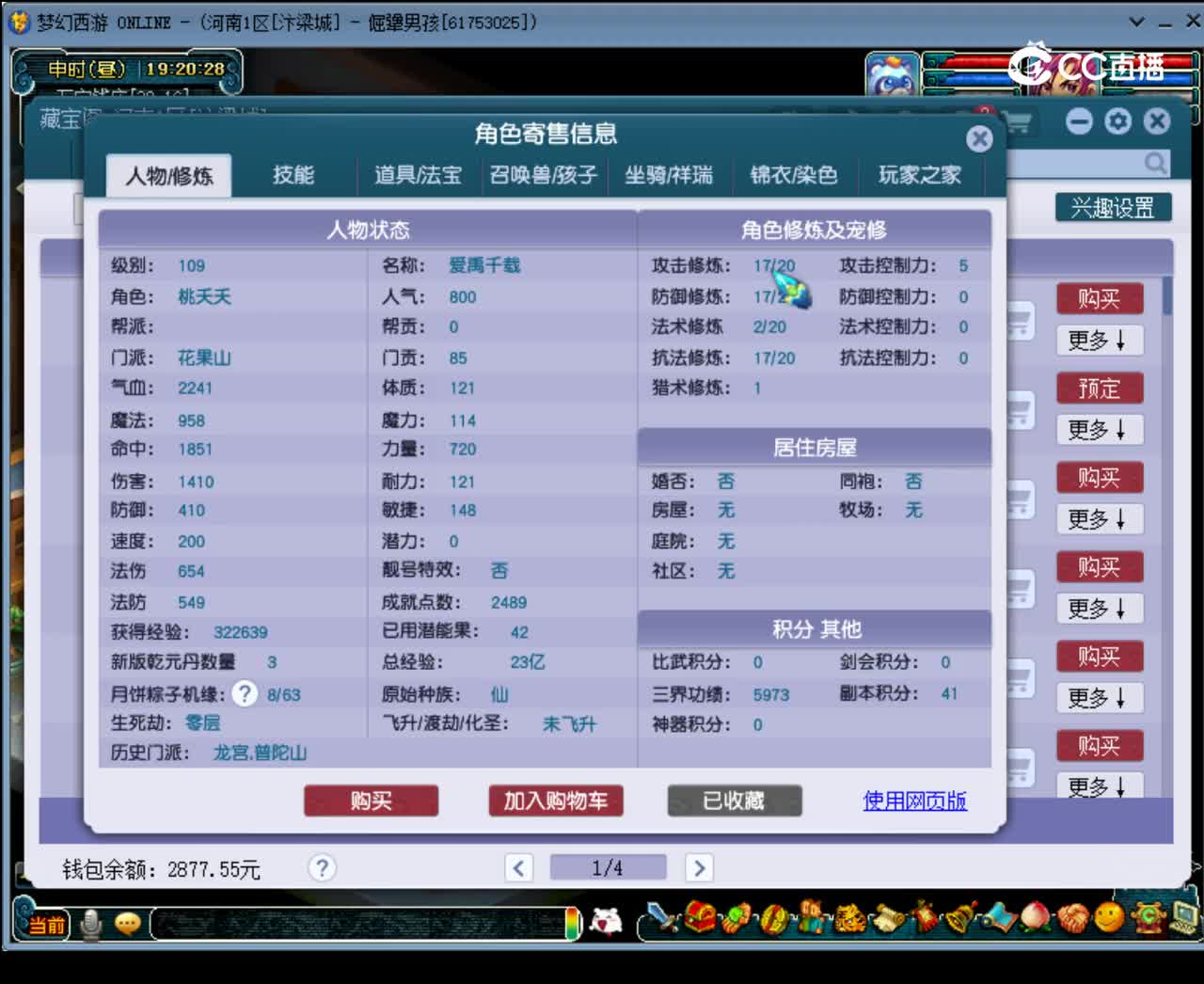This screenshot has width=1204, height=984.
Task: Click the chat text input box
Action: click(358, 925)
